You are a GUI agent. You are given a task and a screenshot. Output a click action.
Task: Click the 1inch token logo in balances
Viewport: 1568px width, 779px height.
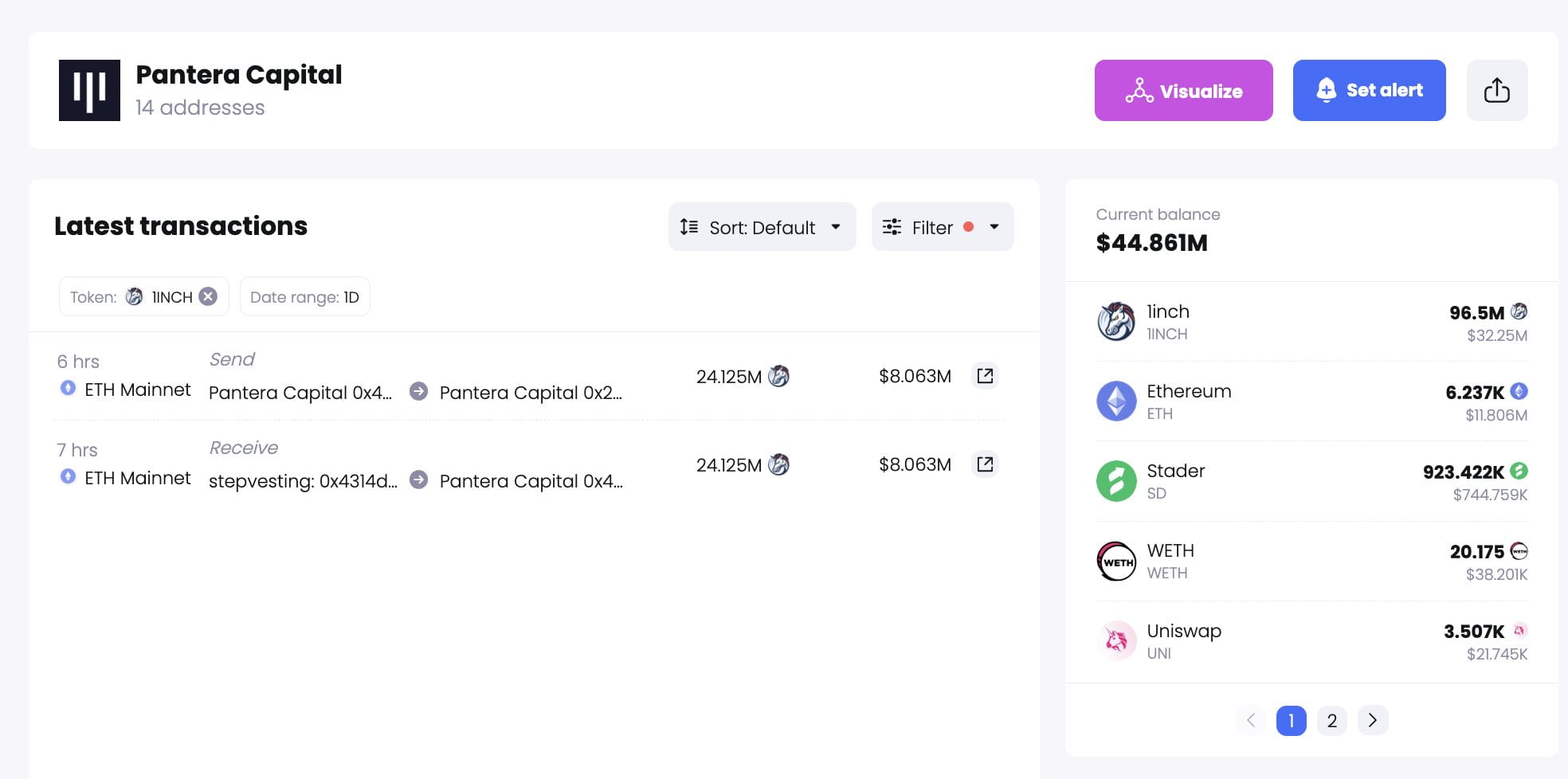click(x=1116, y=322)
